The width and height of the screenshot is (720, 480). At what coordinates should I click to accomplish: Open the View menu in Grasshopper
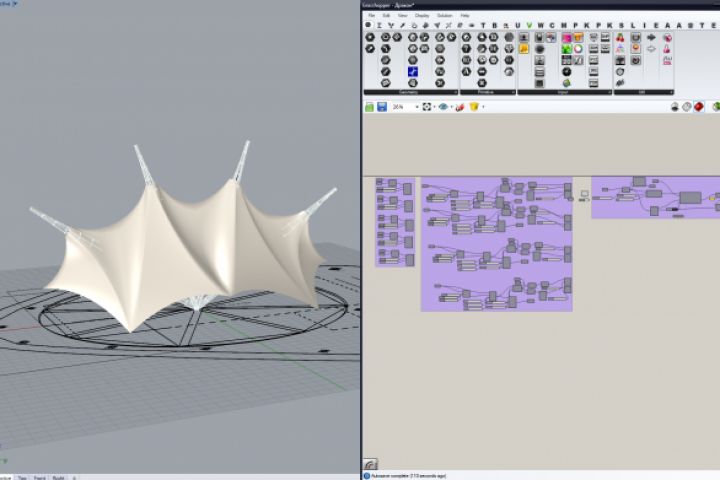[x=402, y=16]
